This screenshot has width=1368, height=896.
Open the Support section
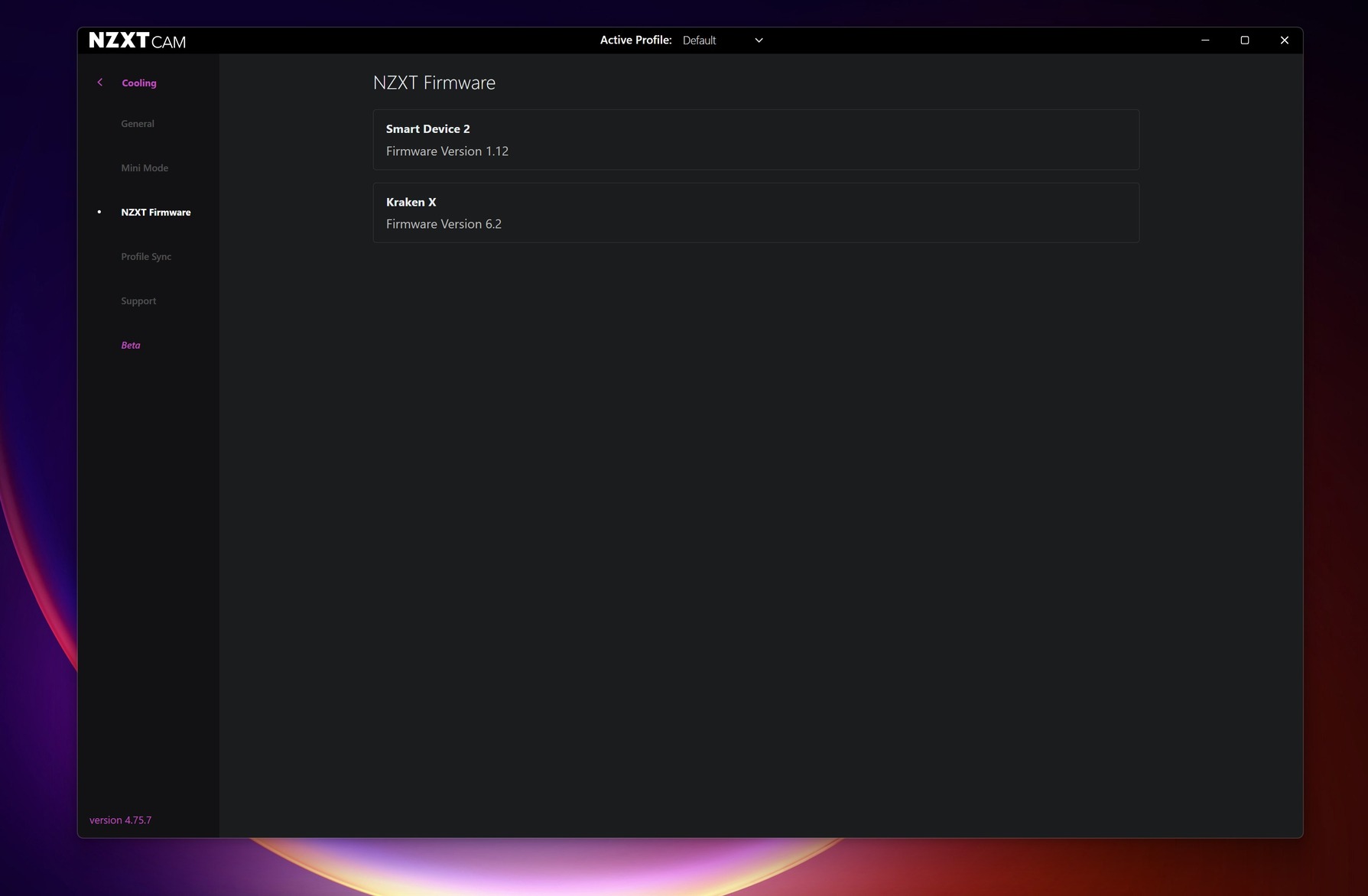click(138, 301)
